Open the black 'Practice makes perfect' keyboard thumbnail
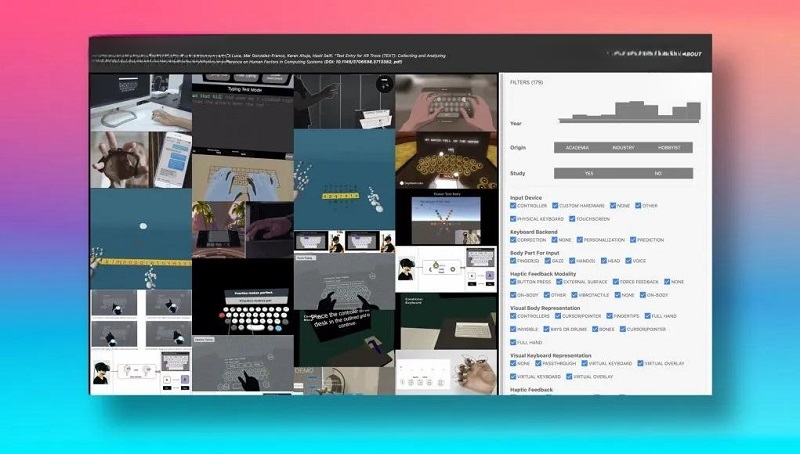Viewport: 800px width, 454px height. coord(243,297)
